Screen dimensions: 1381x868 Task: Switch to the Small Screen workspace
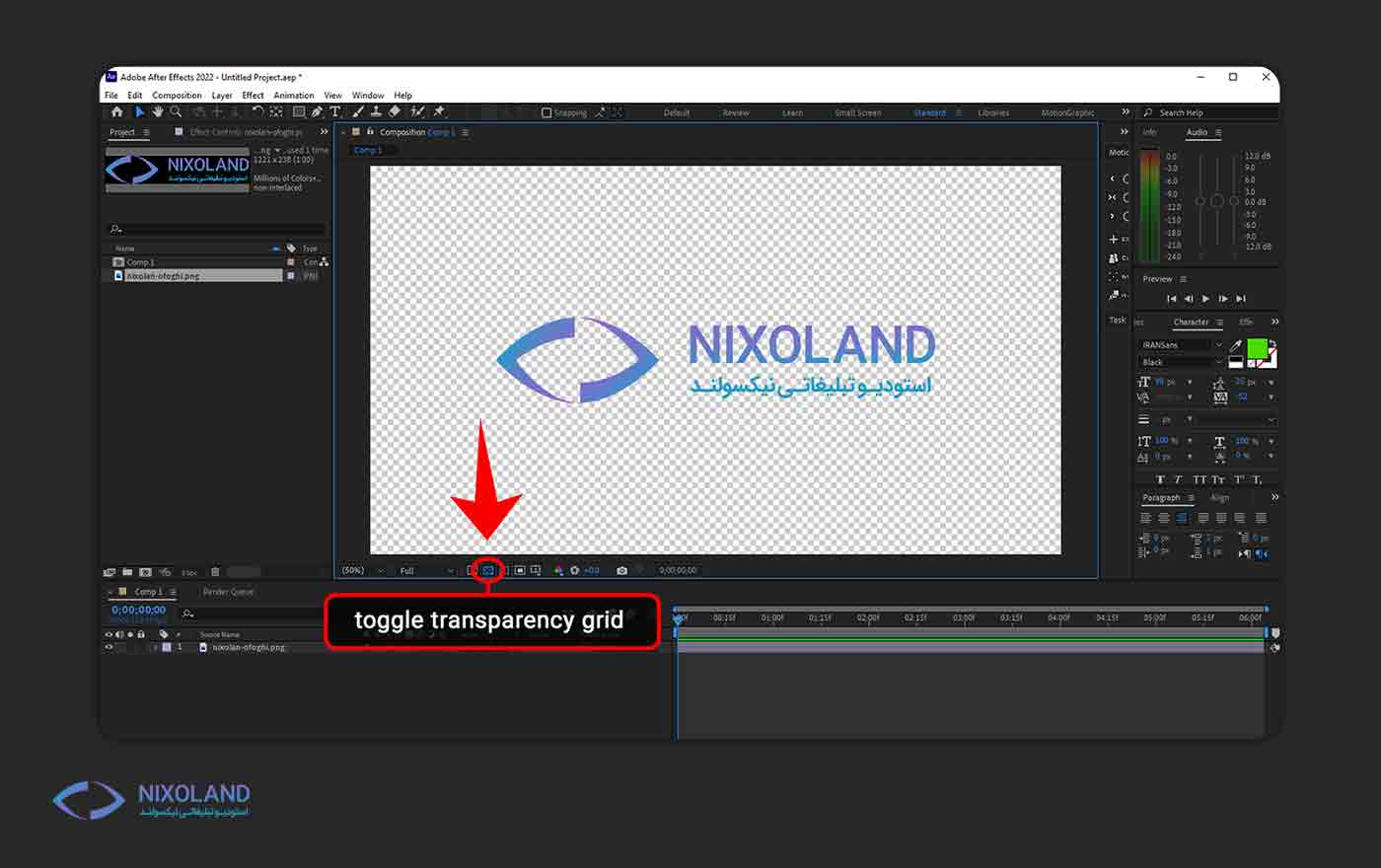(x=858, y=112)
